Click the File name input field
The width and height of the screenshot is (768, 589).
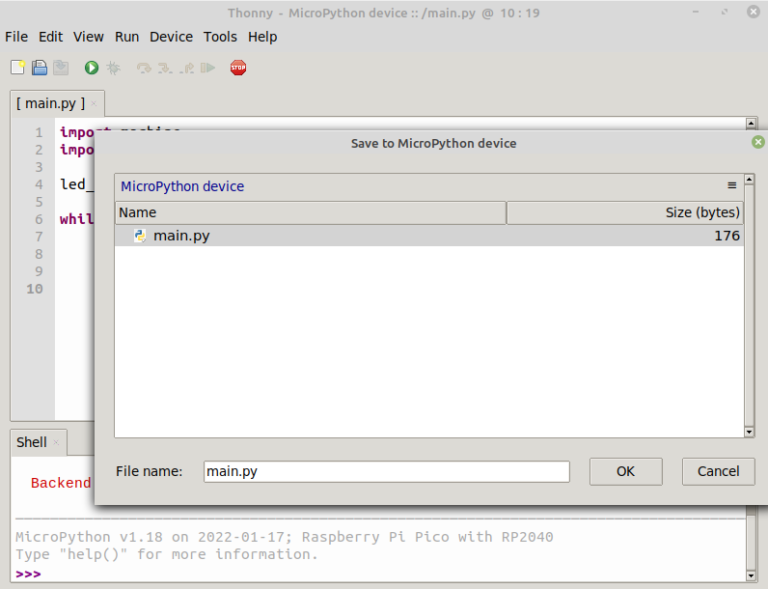386,471
